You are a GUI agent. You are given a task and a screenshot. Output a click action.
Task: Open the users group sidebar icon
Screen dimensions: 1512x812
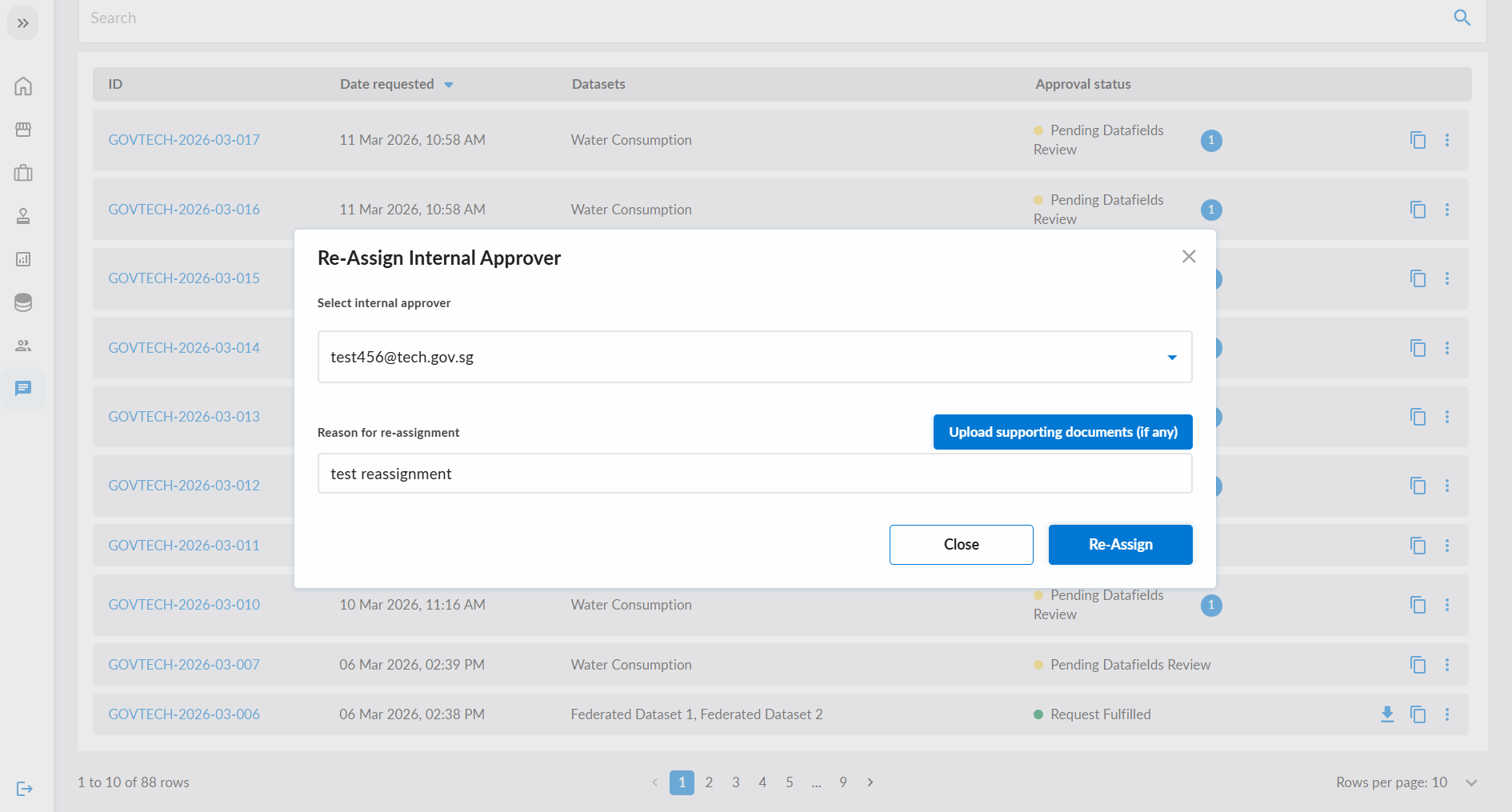(x=23, y=346)
